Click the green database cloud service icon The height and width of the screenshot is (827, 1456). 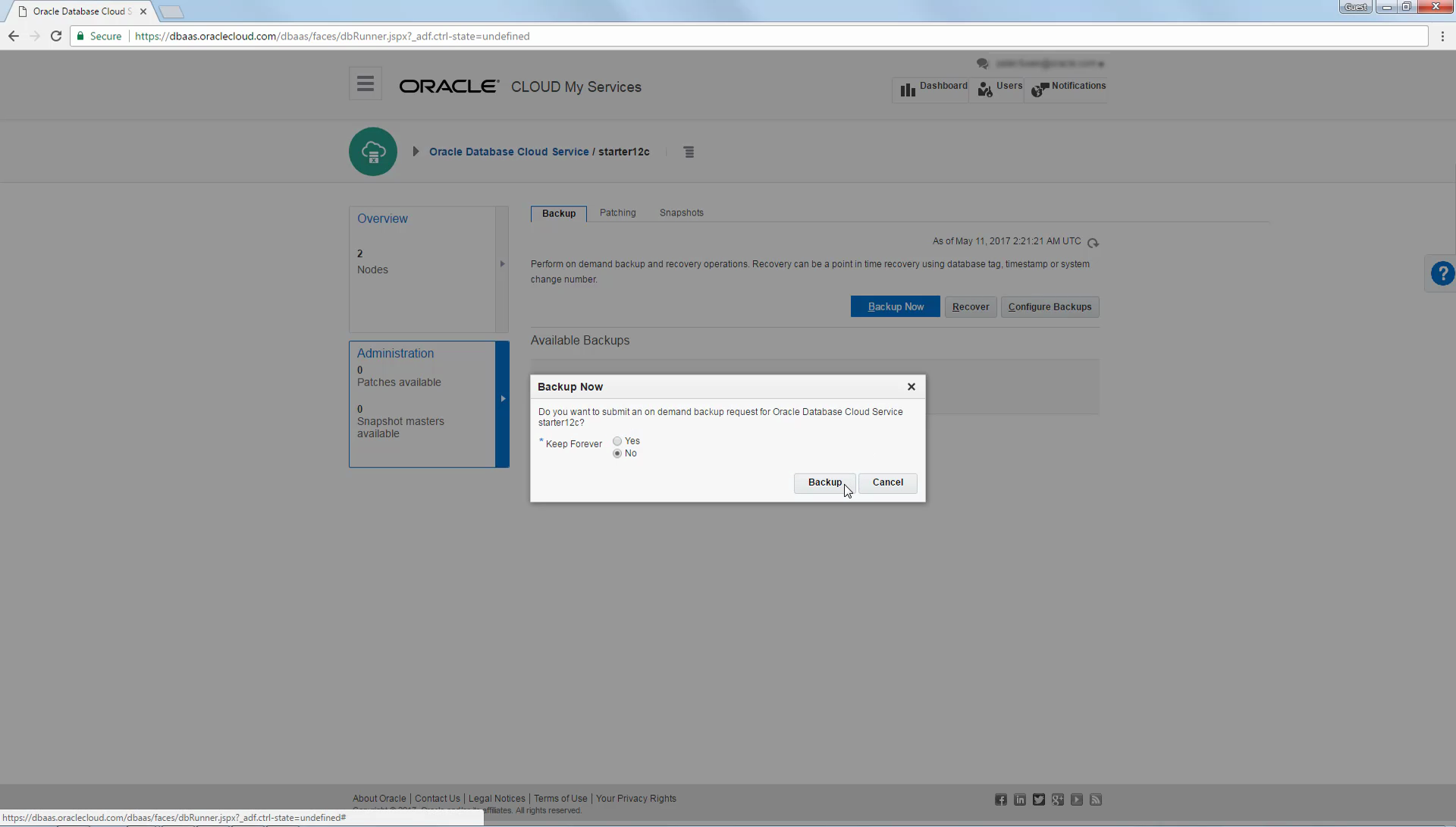(x=373, y=152)
